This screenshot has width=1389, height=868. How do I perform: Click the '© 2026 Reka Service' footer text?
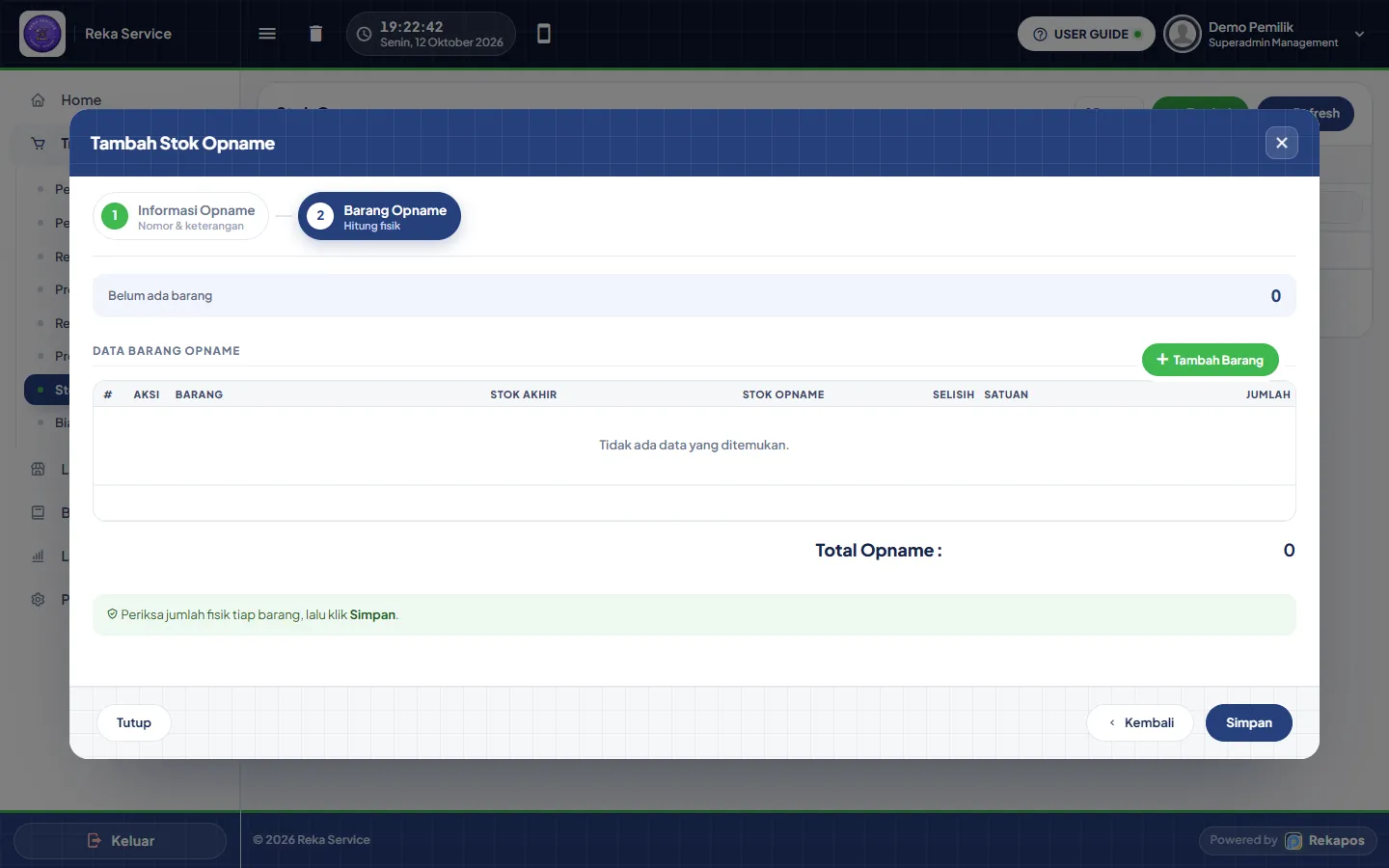tap(312, 840)
